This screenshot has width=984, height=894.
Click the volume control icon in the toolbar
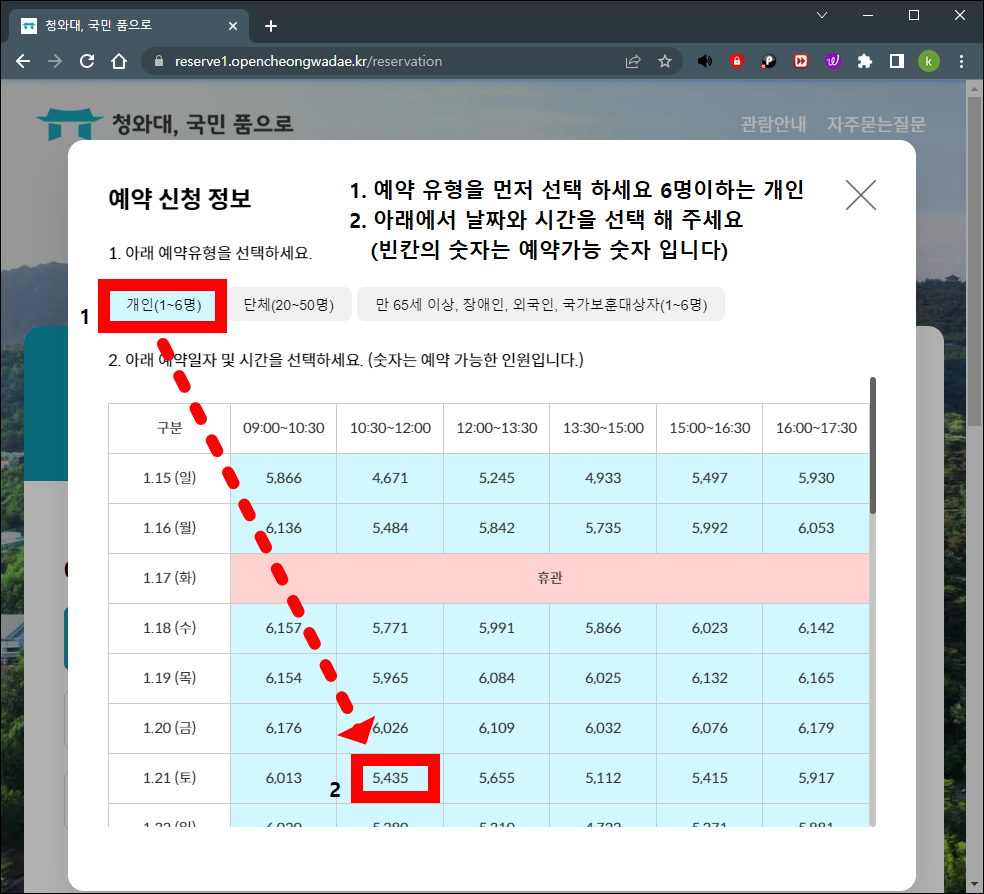point(705,61)
